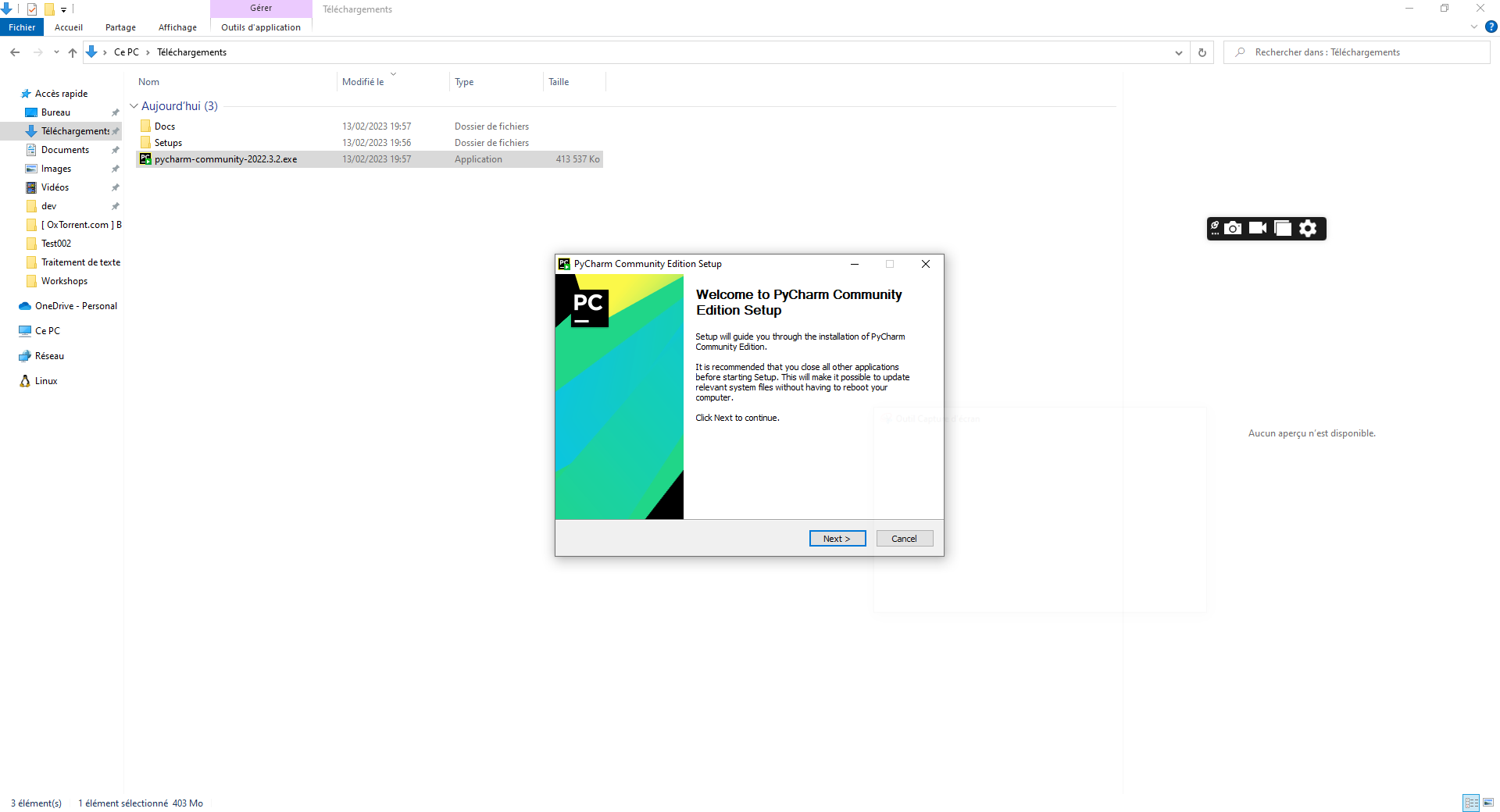Click the Gérer contextual tab header
Image resolution: width=1500 pixels, height=812 pixels.
tap(261, 9)
